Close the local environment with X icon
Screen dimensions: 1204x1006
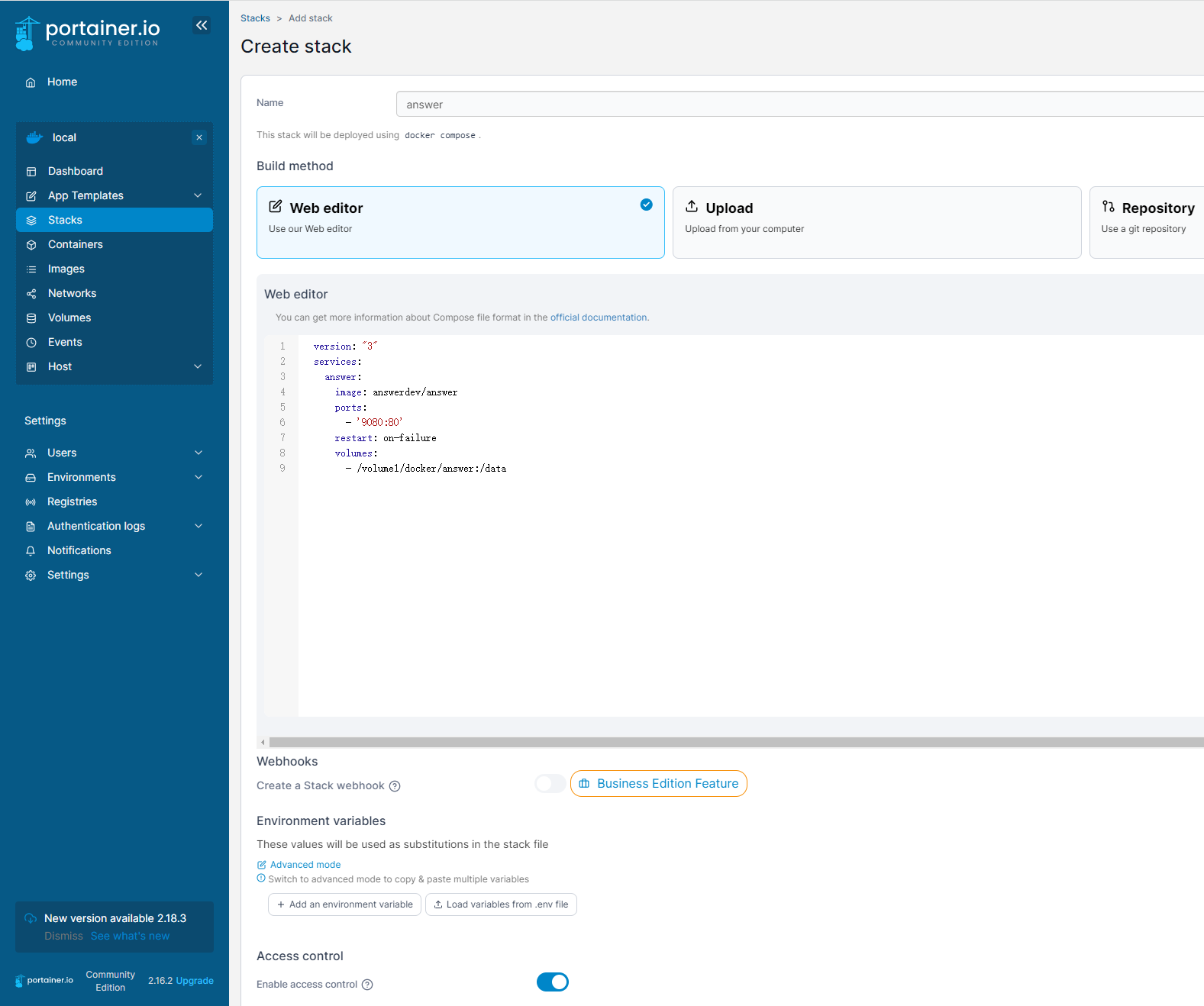point(199,137)
